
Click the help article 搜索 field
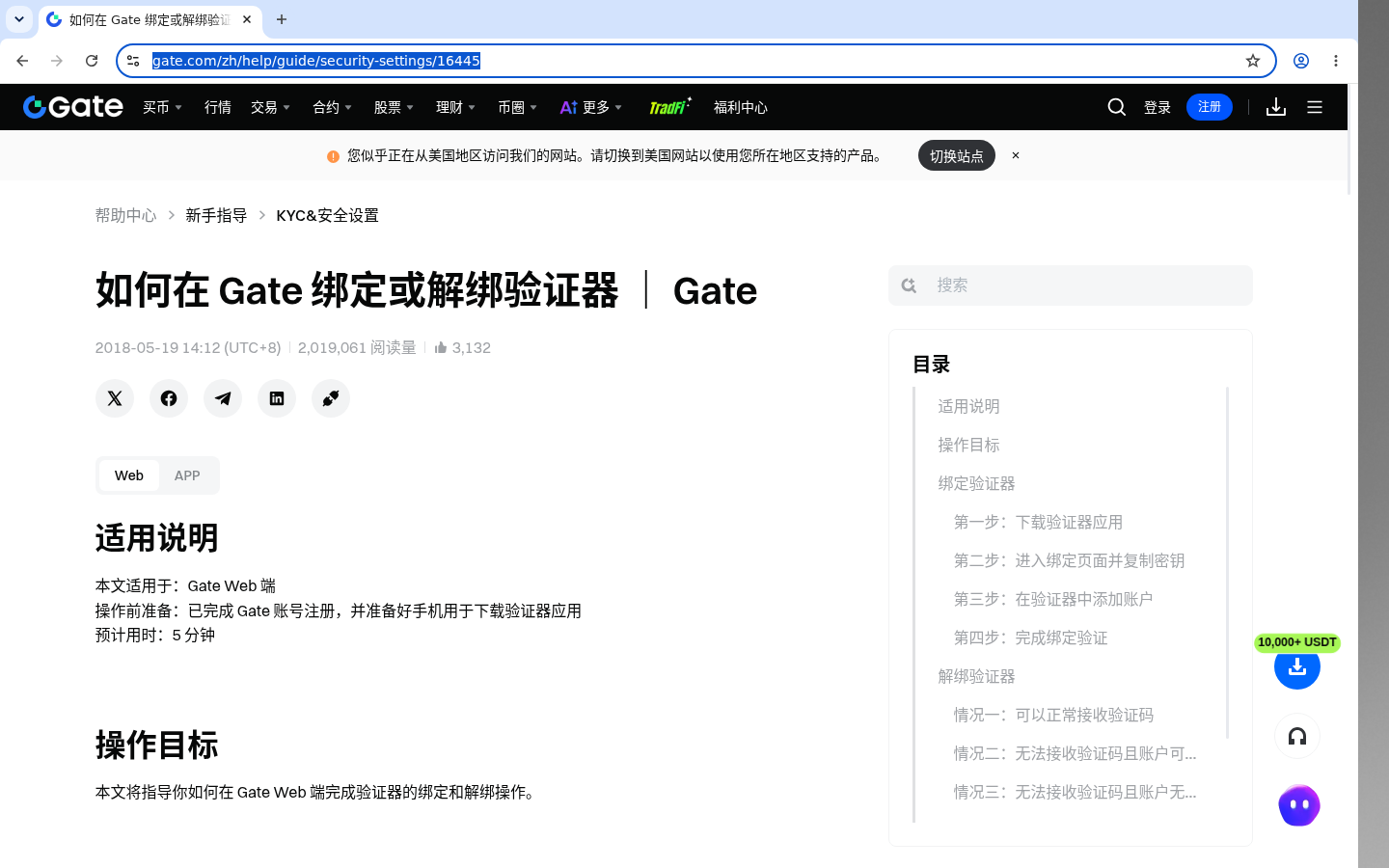1071,285
